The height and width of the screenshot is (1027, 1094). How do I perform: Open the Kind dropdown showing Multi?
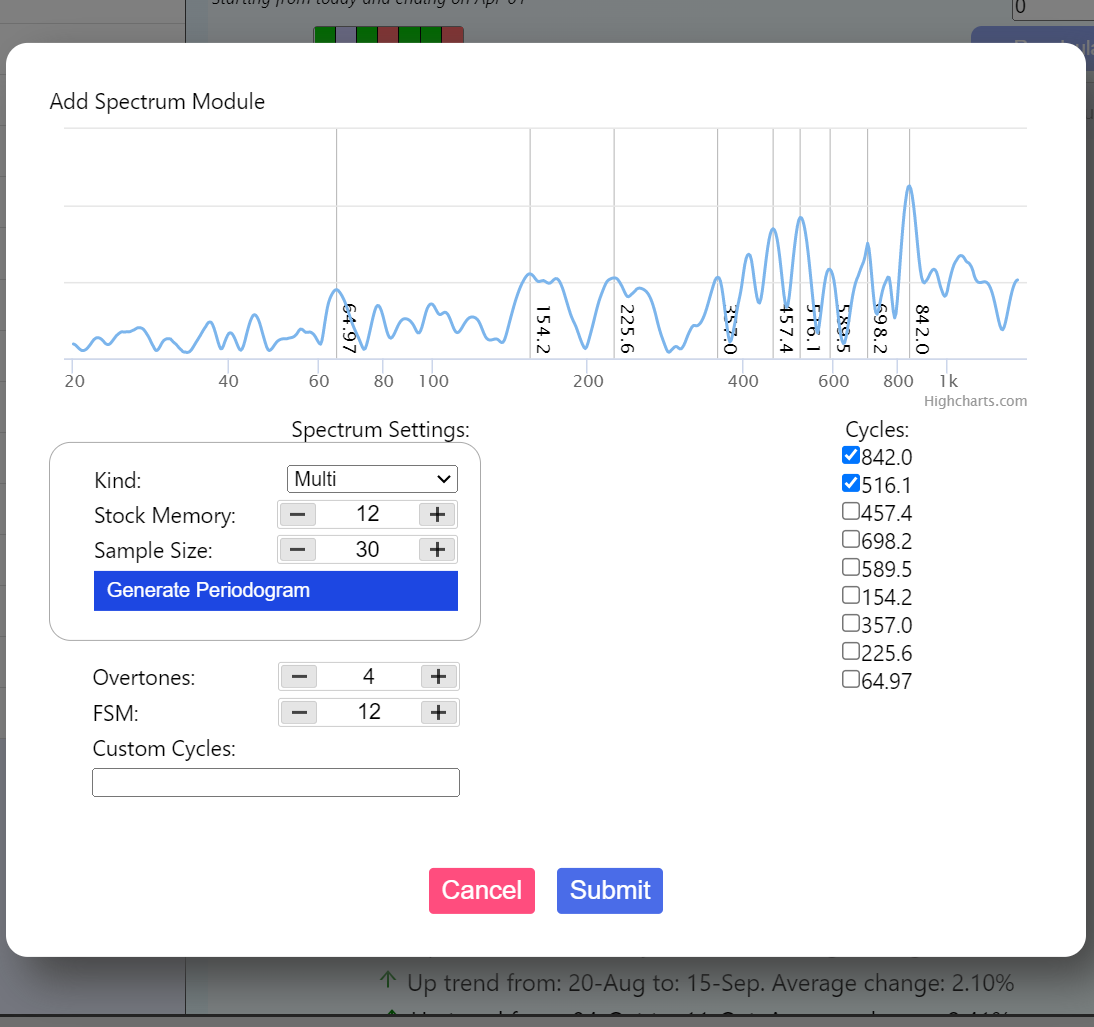tap(372, 479)
